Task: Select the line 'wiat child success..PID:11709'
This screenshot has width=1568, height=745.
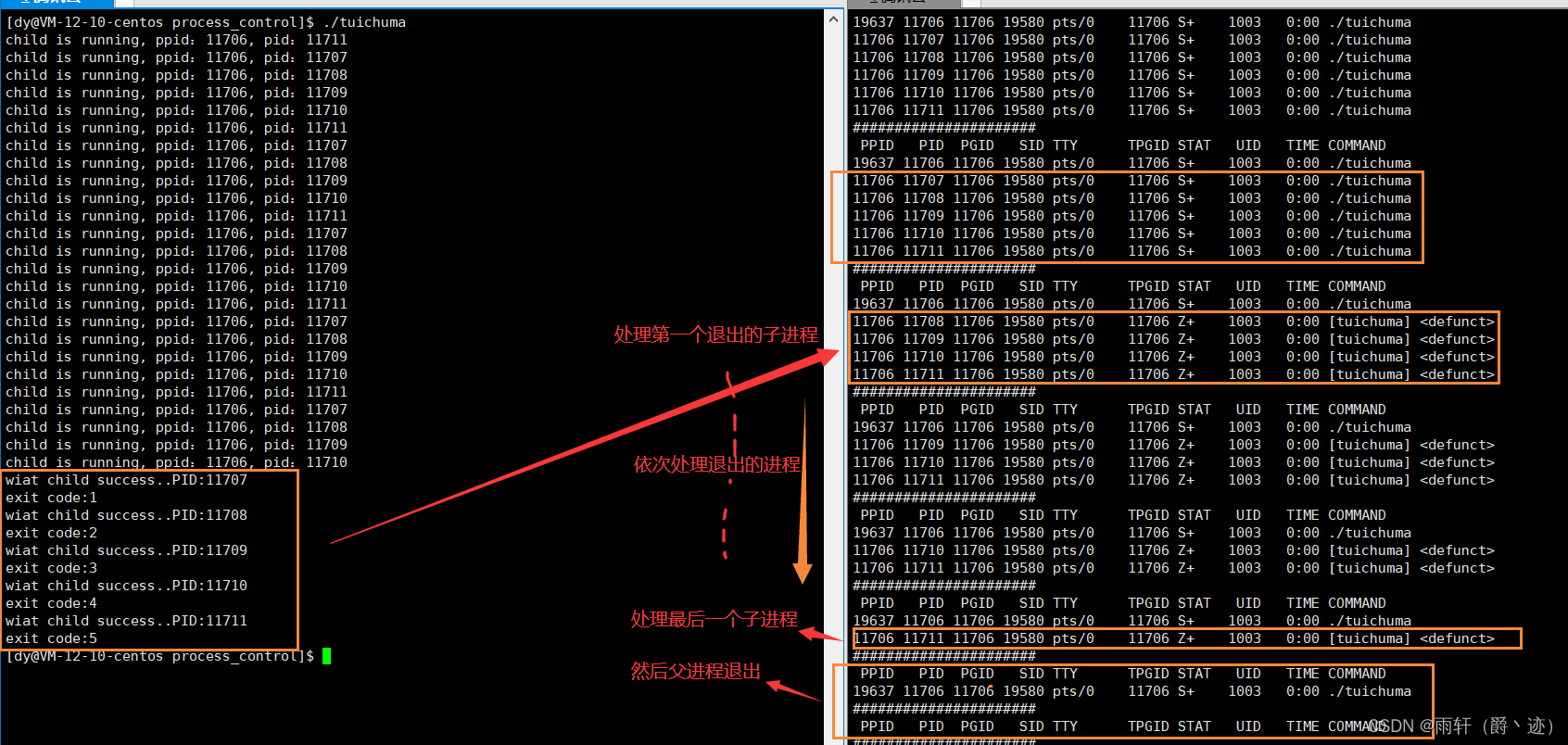Action: pos(126,550)
